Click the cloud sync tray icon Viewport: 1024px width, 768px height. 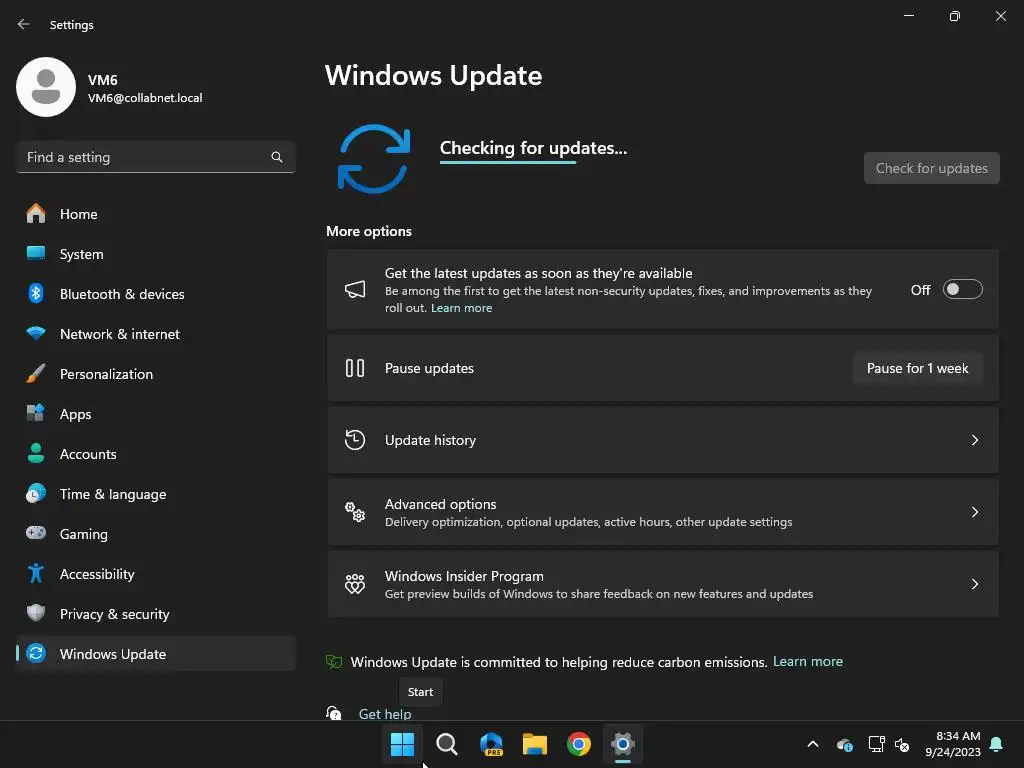pyautogui.click(x=844, y=744)
